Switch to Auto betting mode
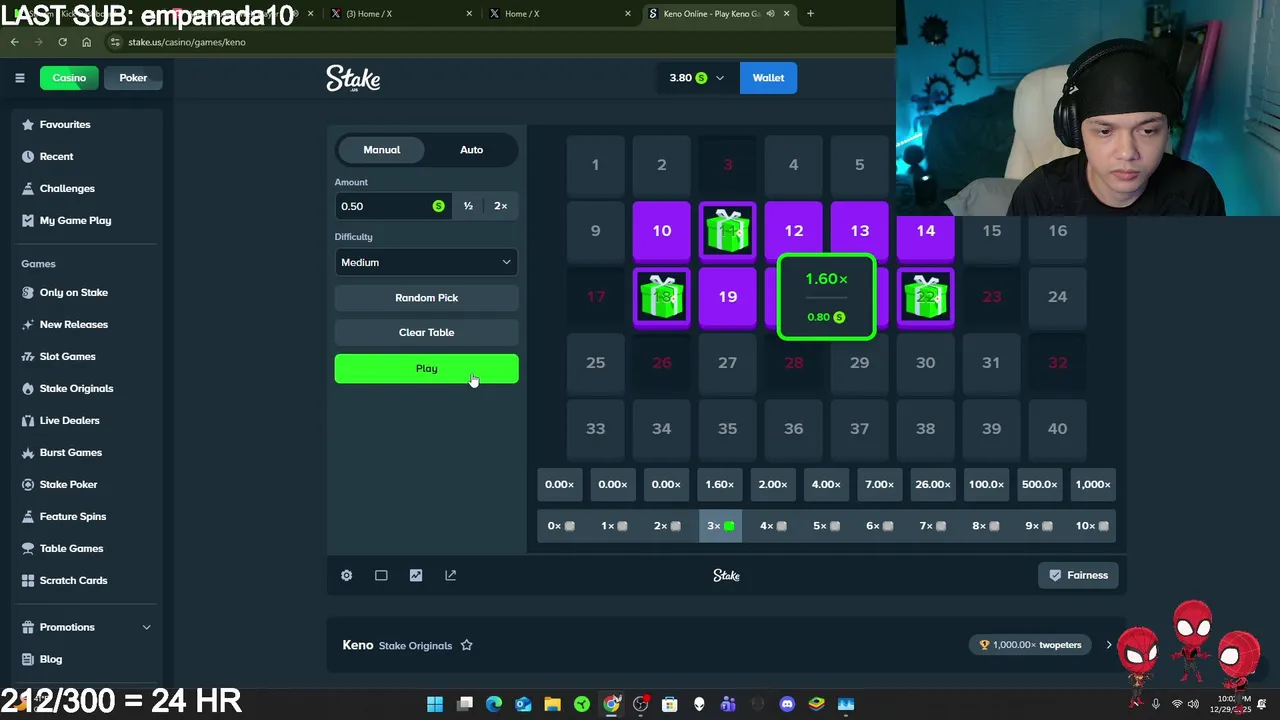1280x720 pixels. 471,150
